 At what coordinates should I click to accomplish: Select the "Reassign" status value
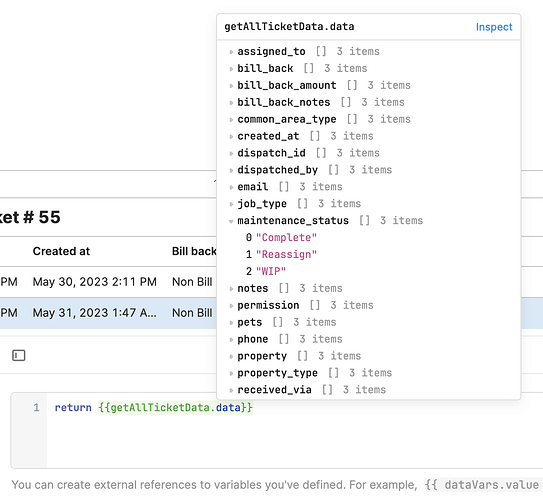point(286,255)
